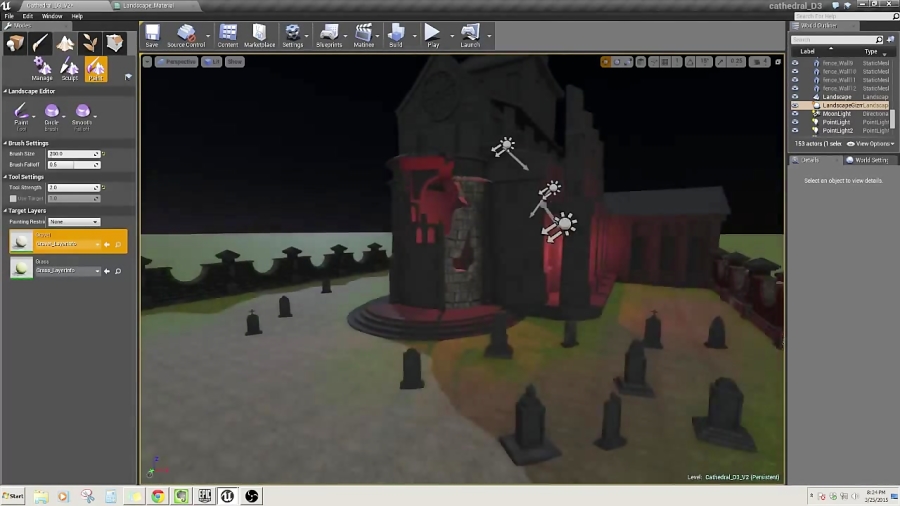Hide the PointLight2 actor via eye icon
The height and width of the screenshot is (506, 900).
(x=795, y=130)
